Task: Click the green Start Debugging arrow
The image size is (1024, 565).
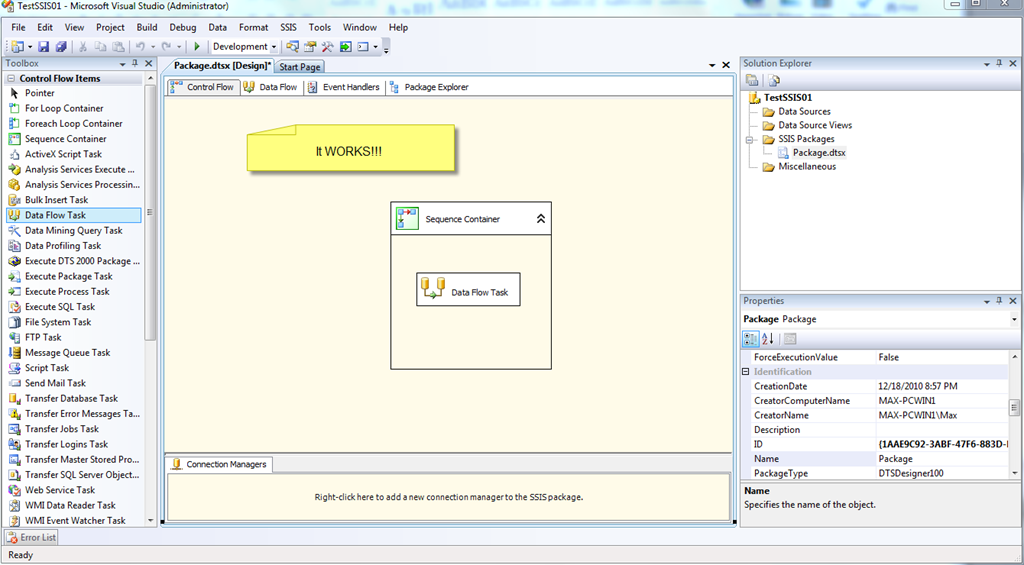Action: pos(197,46)
